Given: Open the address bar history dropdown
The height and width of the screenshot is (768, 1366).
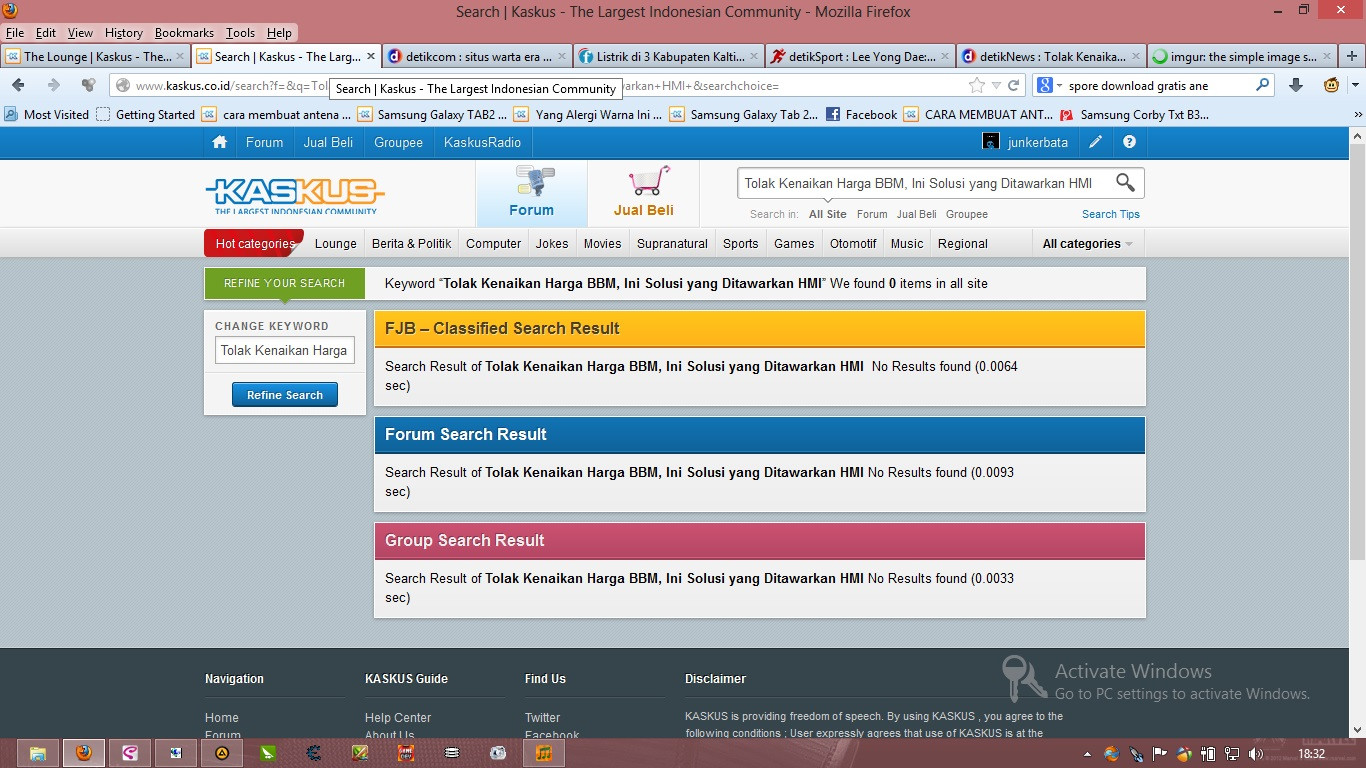Looking at the screenshot, I should tap(995, 86).
